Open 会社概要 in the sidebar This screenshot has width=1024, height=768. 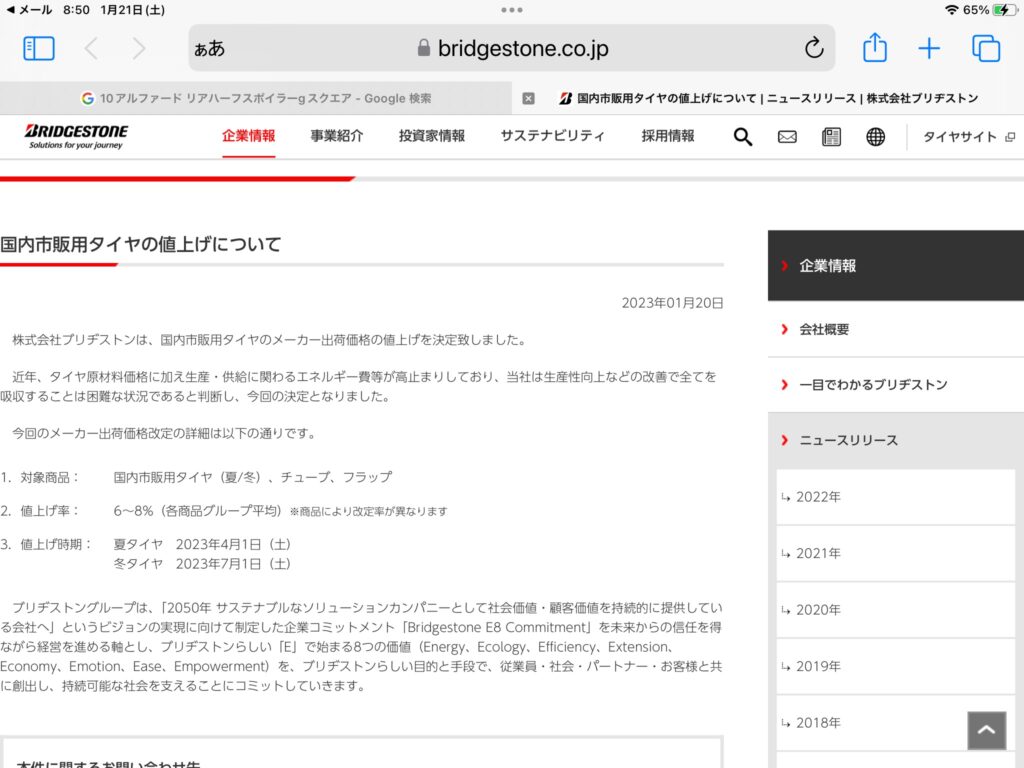pyautogui.click(x=896, y=329)
